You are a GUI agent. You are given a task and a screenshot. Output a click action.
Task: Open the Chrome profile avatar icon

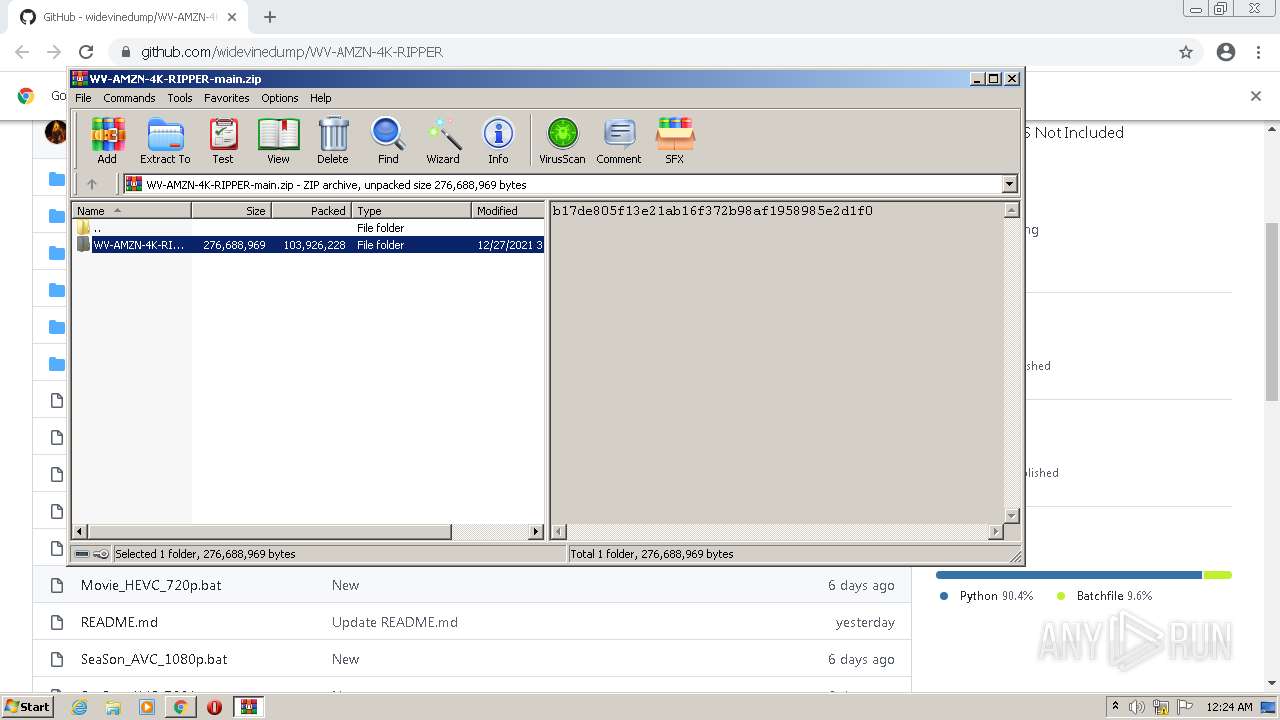tap(1226, 52)
